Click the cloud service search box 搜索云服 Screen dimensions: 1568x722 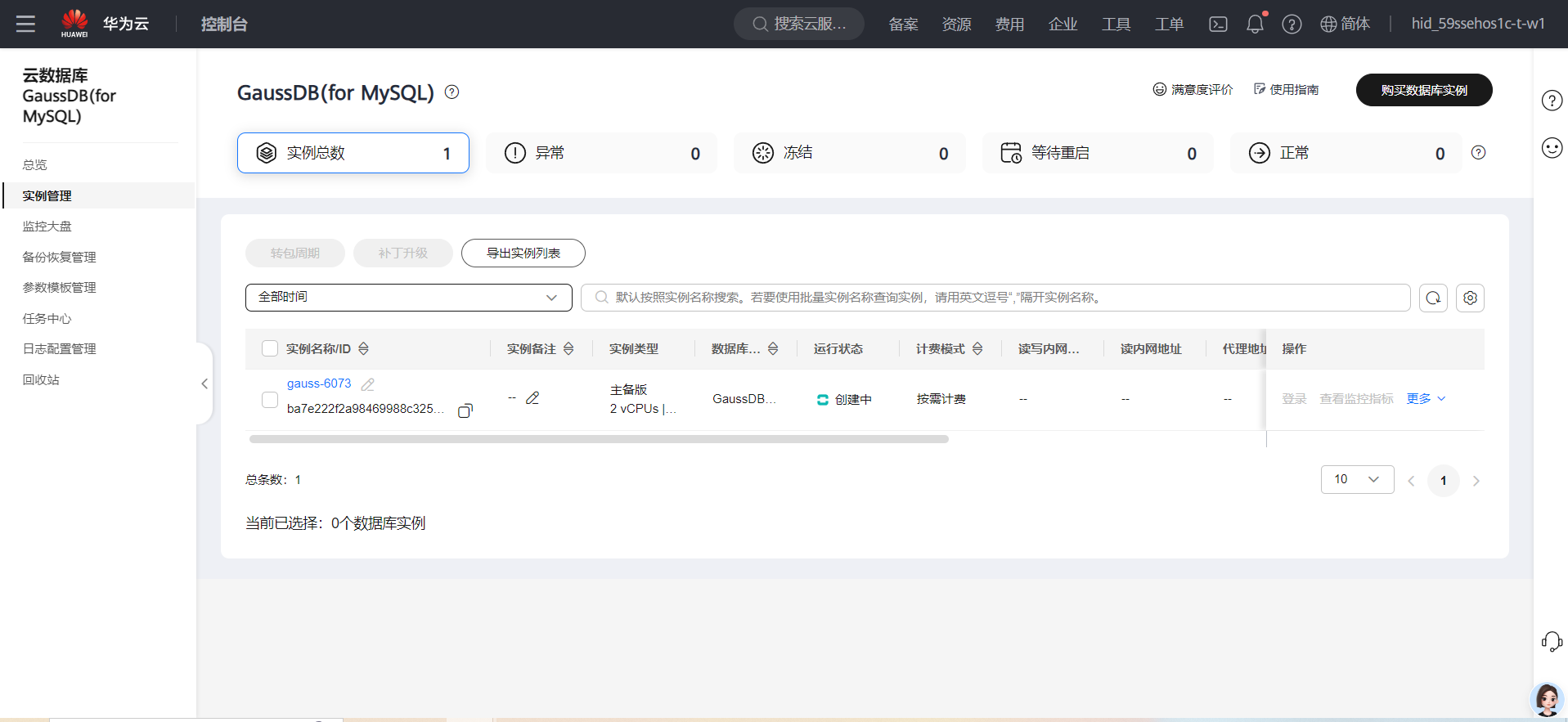click(799, 24)
